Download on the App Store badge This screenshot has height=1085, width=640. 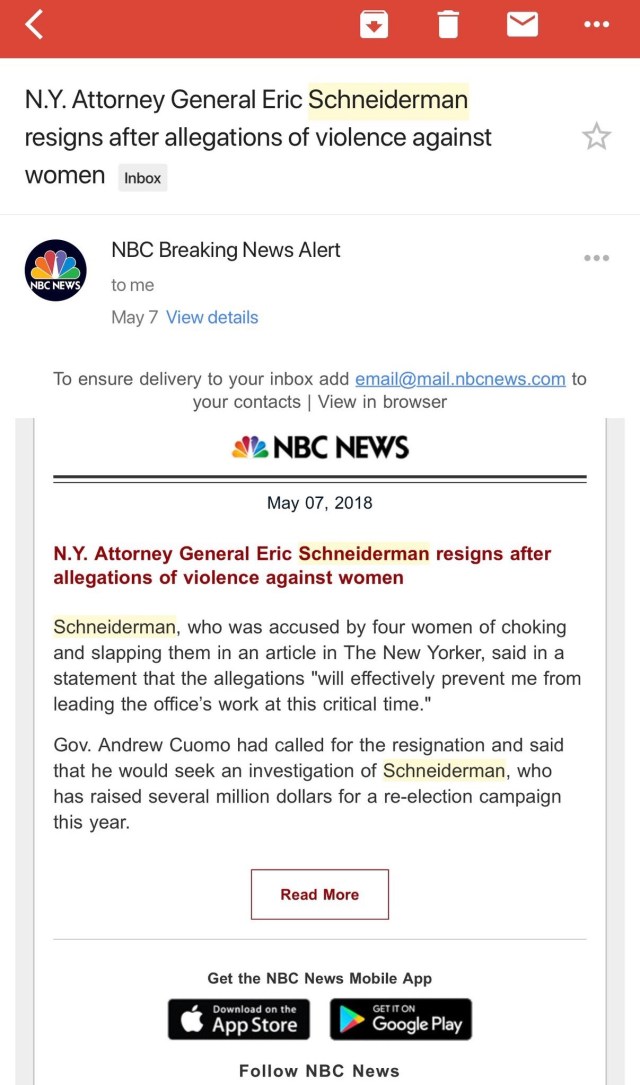(239, 1019)
